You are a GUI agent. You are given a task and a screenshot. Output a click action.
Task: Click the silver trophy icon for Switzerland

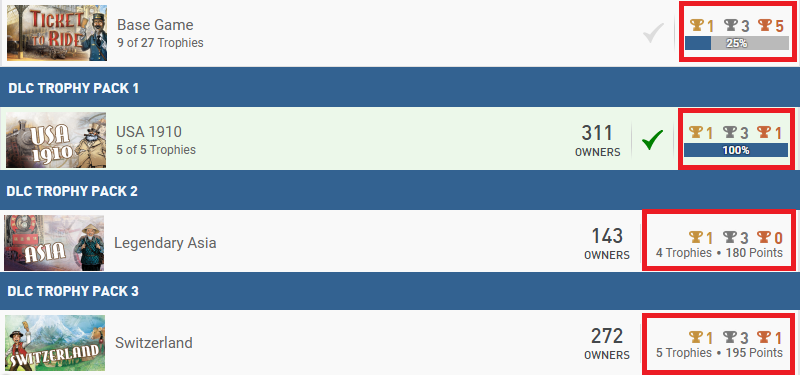[x=730, y=337]
